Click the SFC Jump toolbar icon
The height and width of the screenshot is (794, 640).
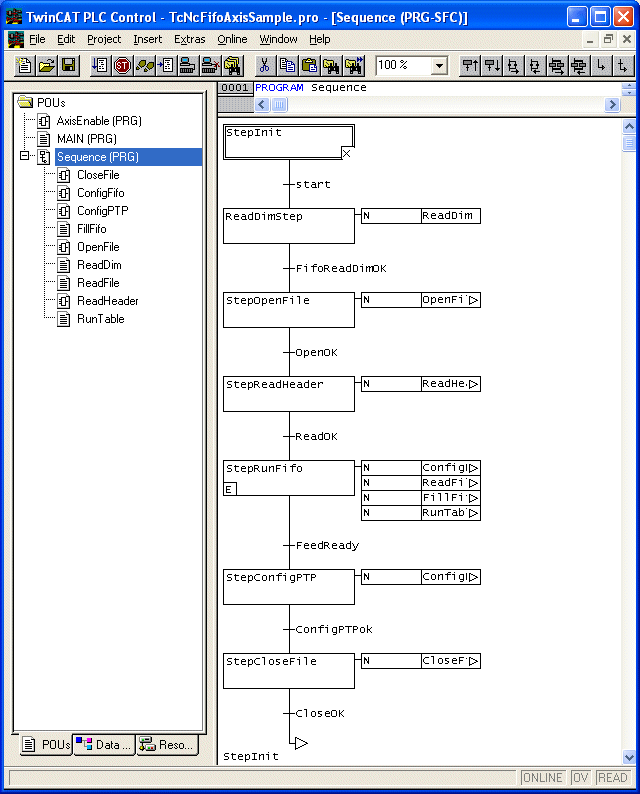pos(601,66)
